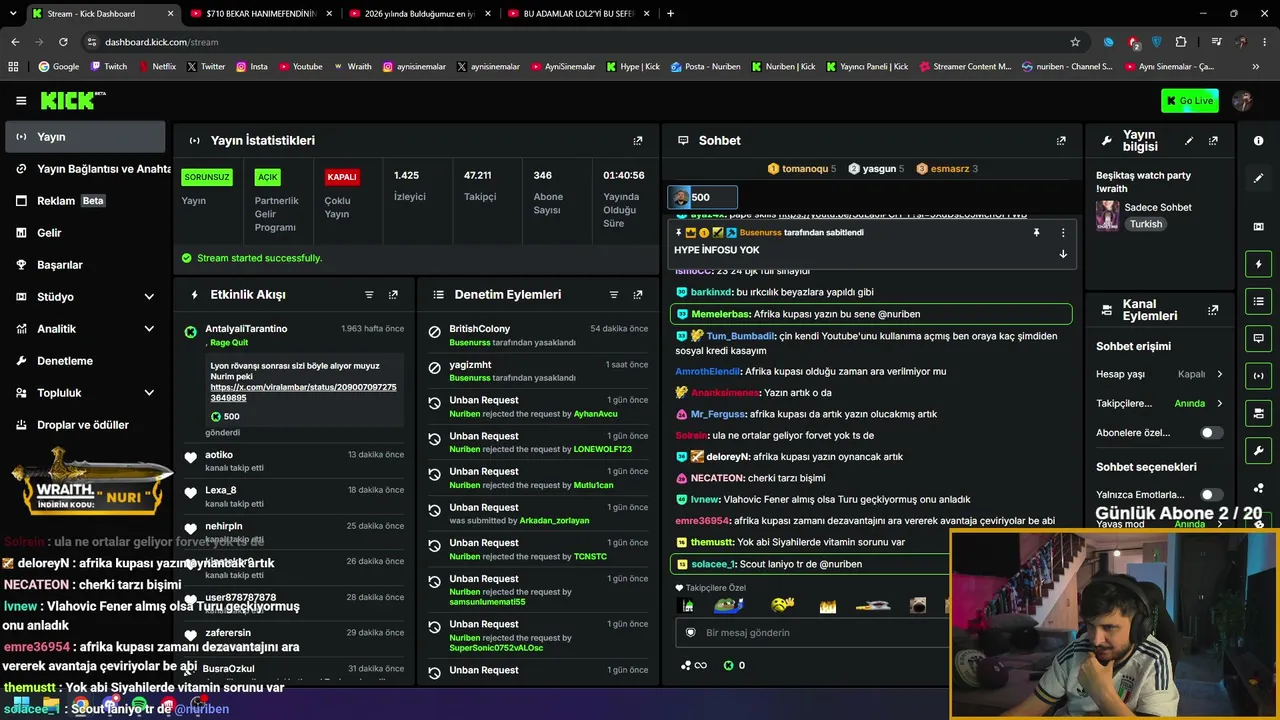The image size is (1280, 720).
Task: Toggle the Abonelere özel switch
Action: point(1211,433)
